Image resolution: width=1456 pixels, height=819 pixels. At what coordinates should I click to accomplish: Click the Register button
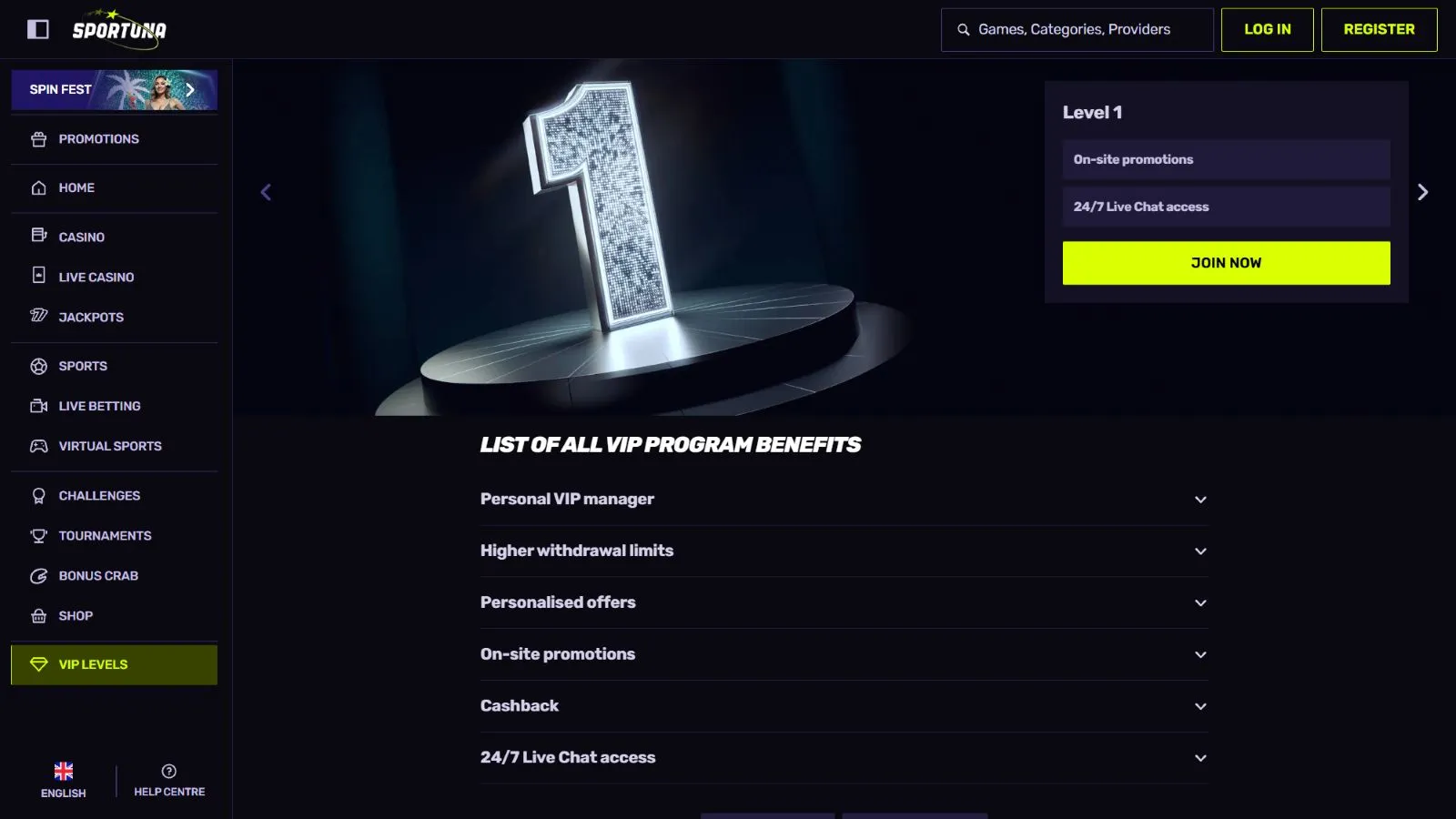coord(1379,29)
